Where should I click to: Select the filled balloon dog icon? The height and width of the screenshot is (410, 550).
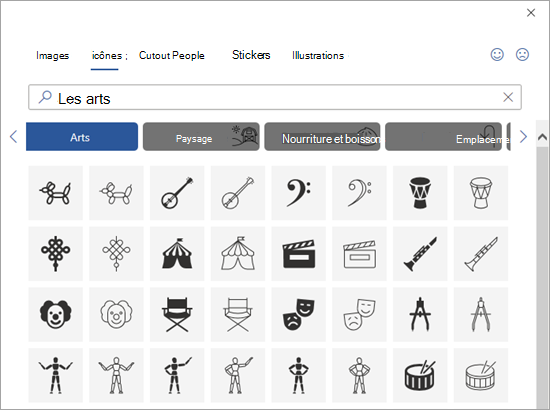point(55,193)
